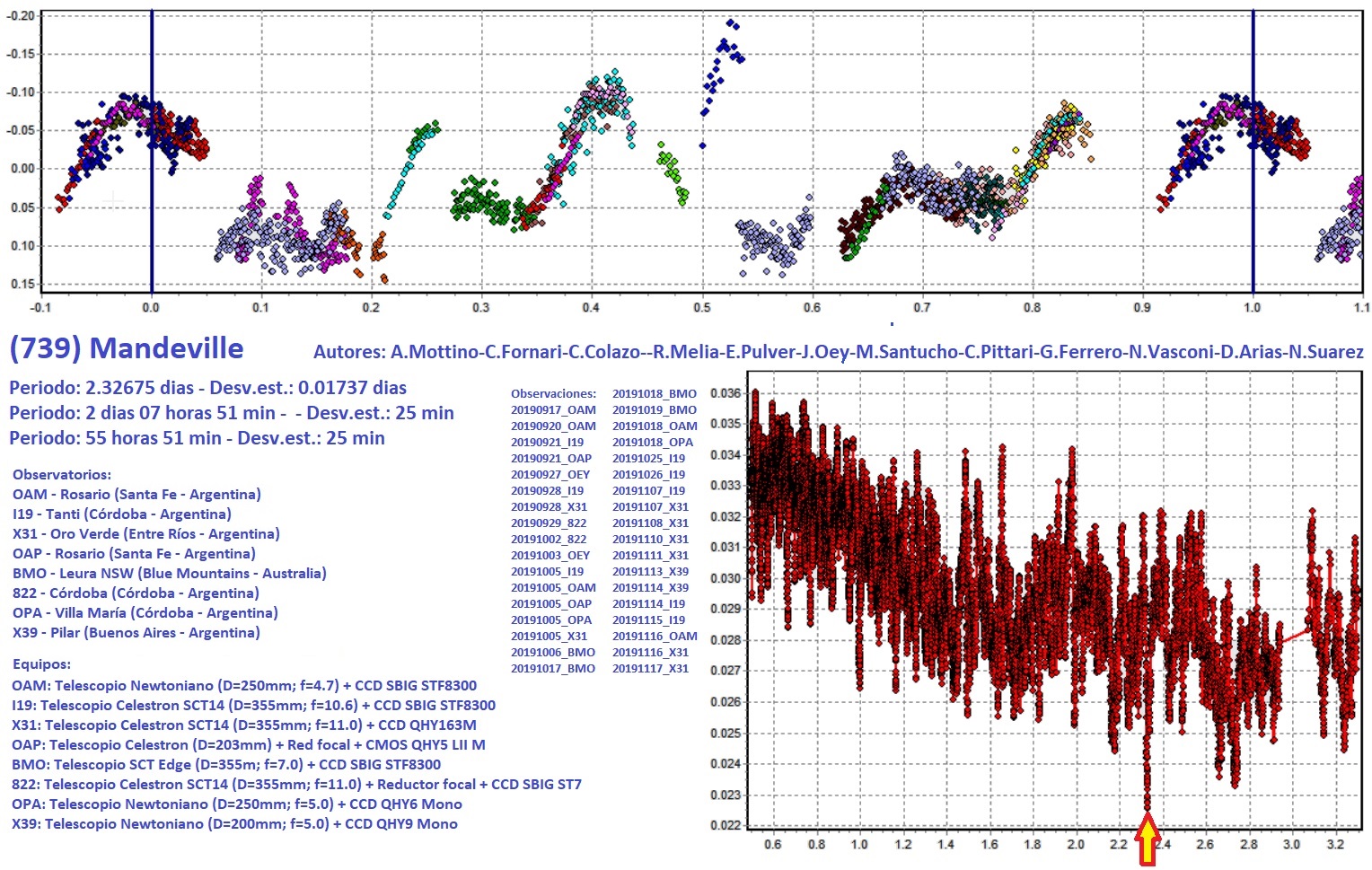Screen dimensions: 1372x870
Task: Click observation entry "20190917_OAM"
Action: click(x=553, y=409)
